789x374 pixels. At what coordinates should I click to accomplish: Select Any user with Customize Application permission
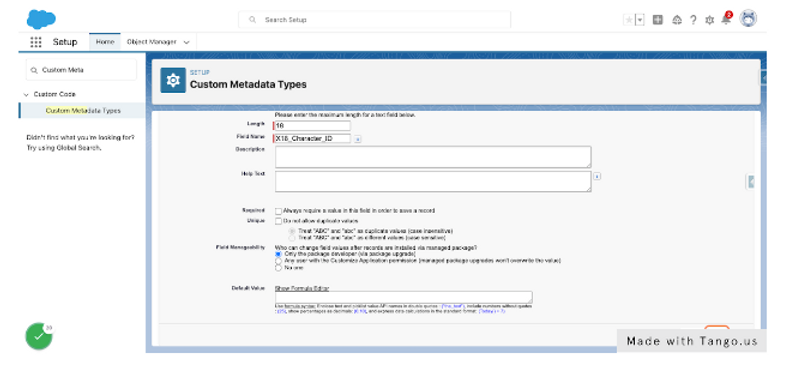pos(278,261)
